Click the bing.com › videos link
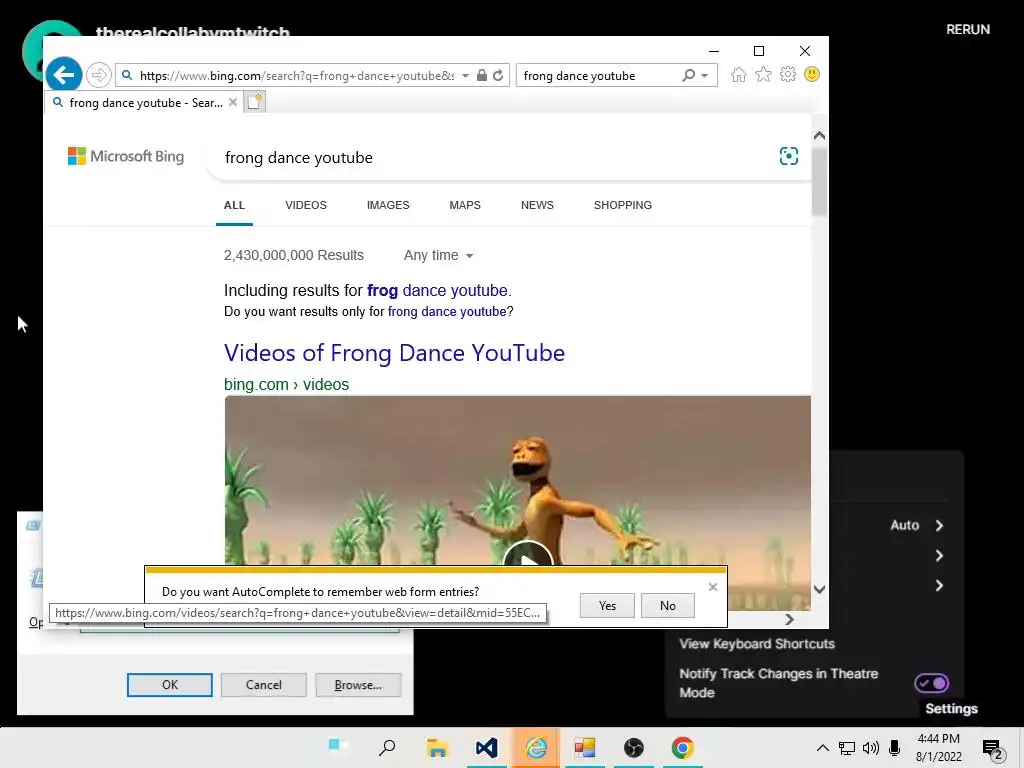The height and width of the screenshot is (768, 1024). point(286,385)
